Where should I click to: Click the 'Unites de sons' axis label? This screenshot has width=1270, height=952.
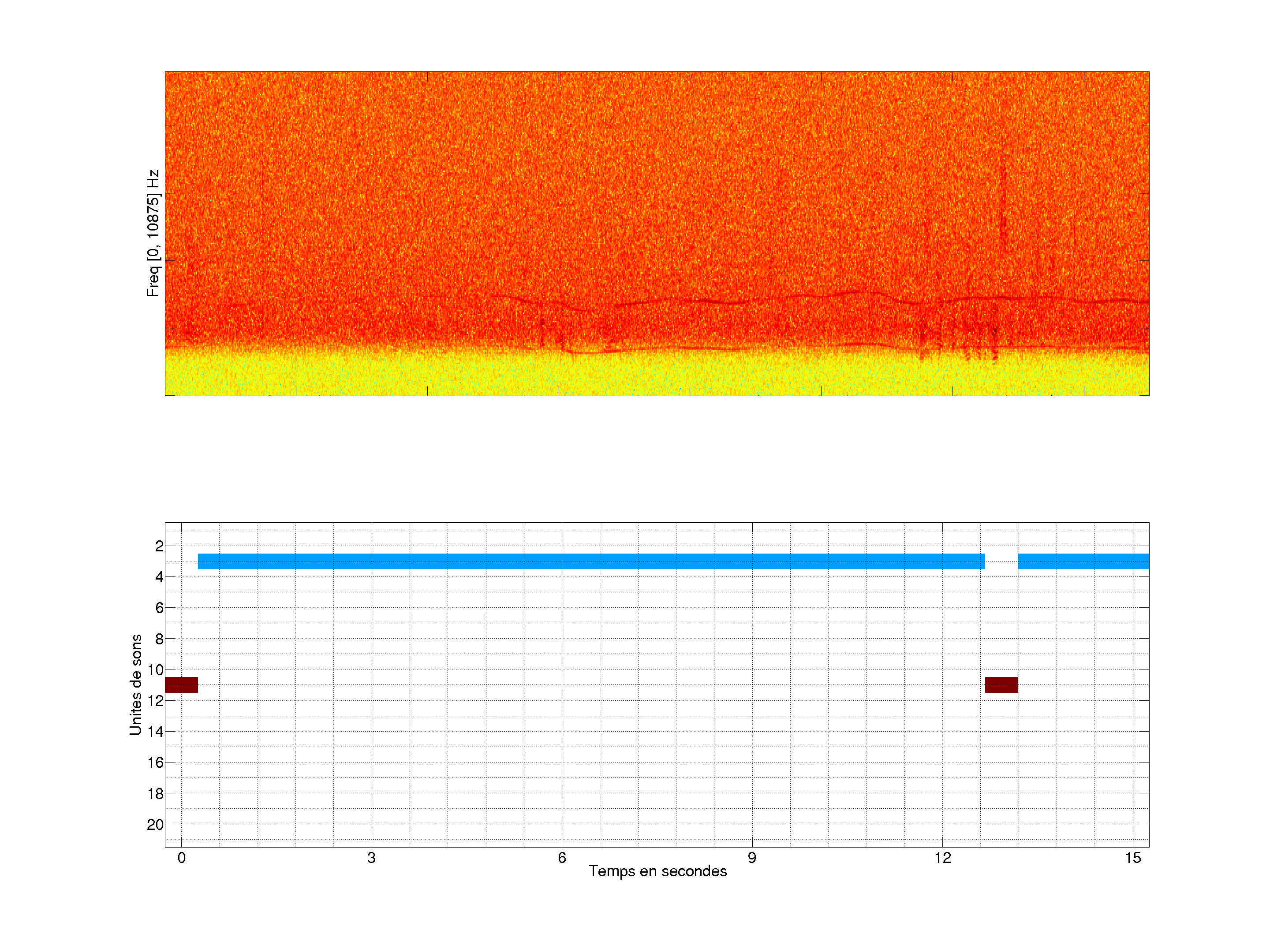(x=135, y=684)
